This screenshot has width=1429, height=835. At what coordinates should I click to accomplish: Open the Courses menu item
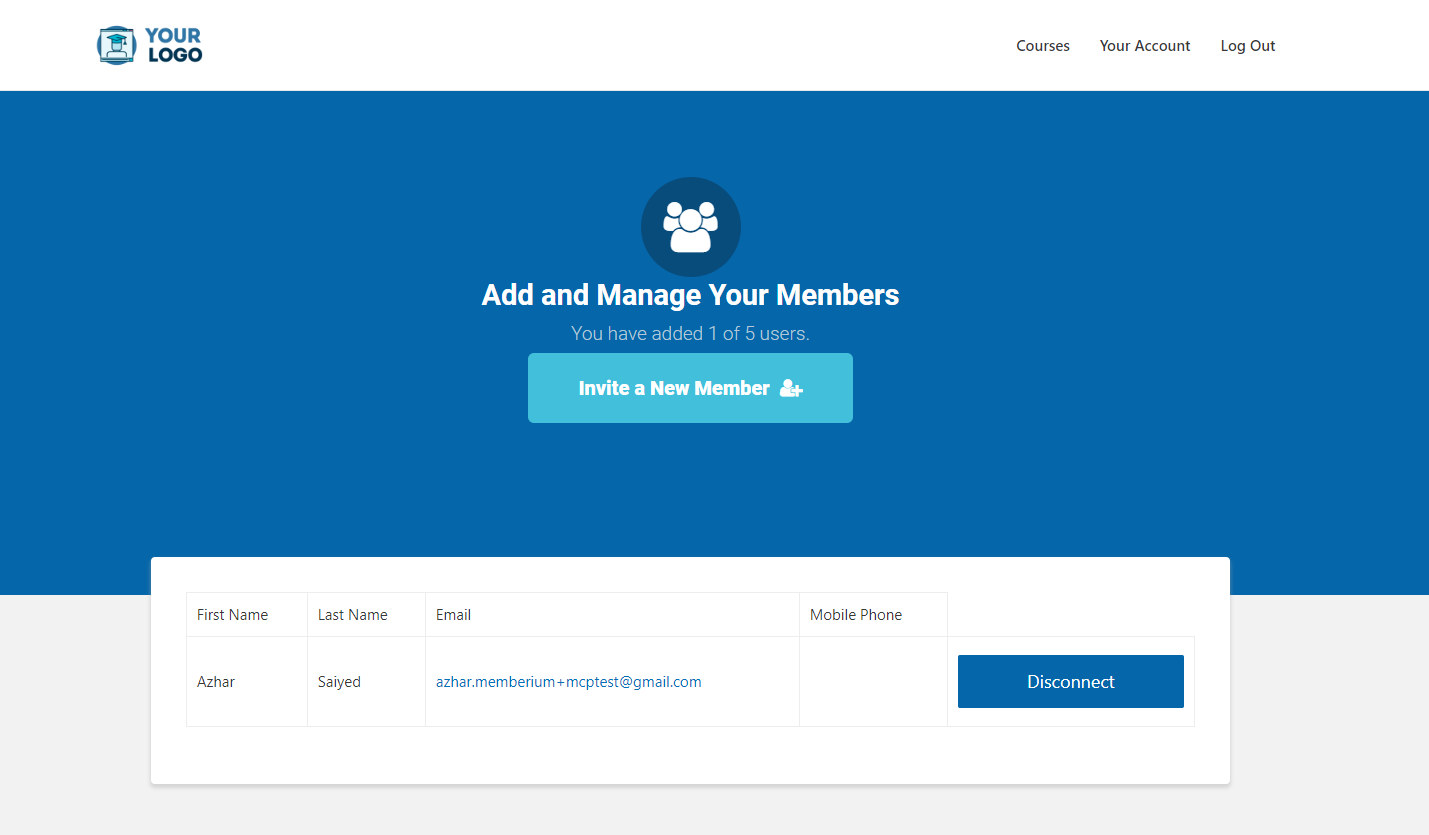[1043, 46]
